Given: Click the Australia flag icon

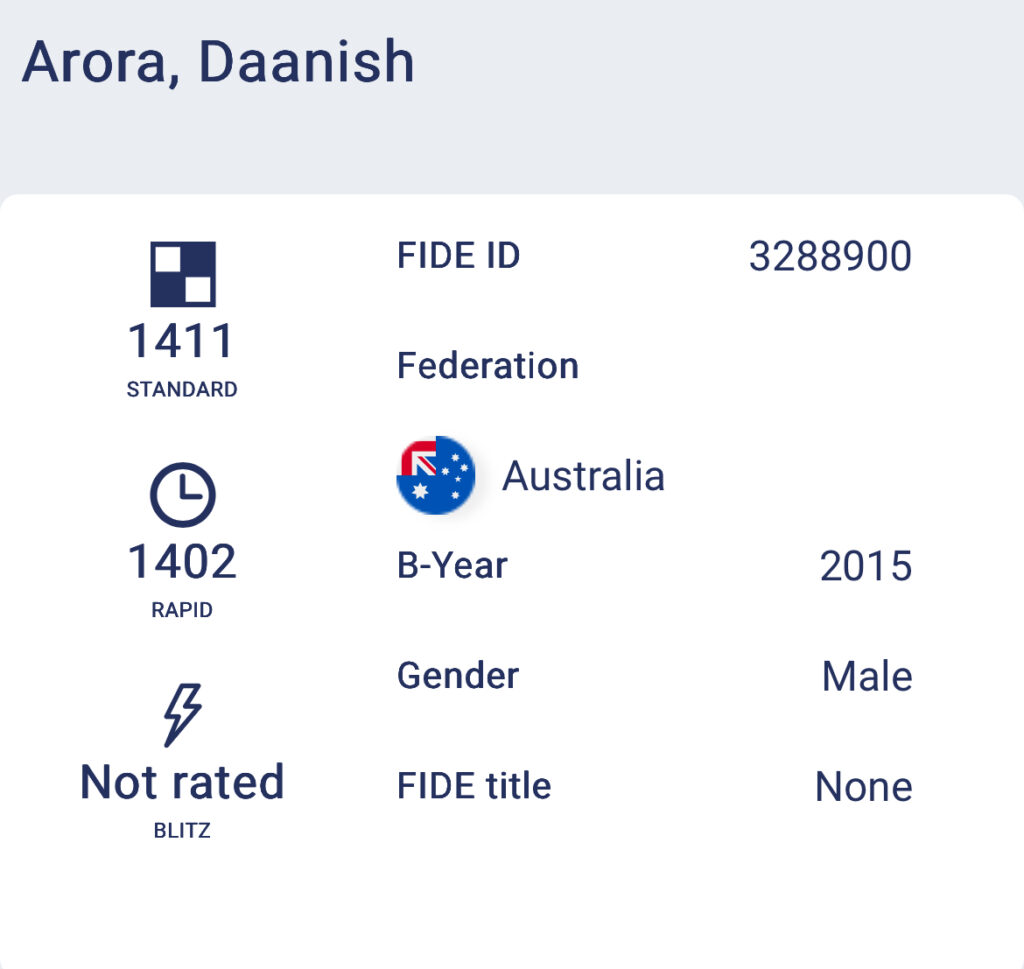Looking at the screenshot, I should [436, 475].
